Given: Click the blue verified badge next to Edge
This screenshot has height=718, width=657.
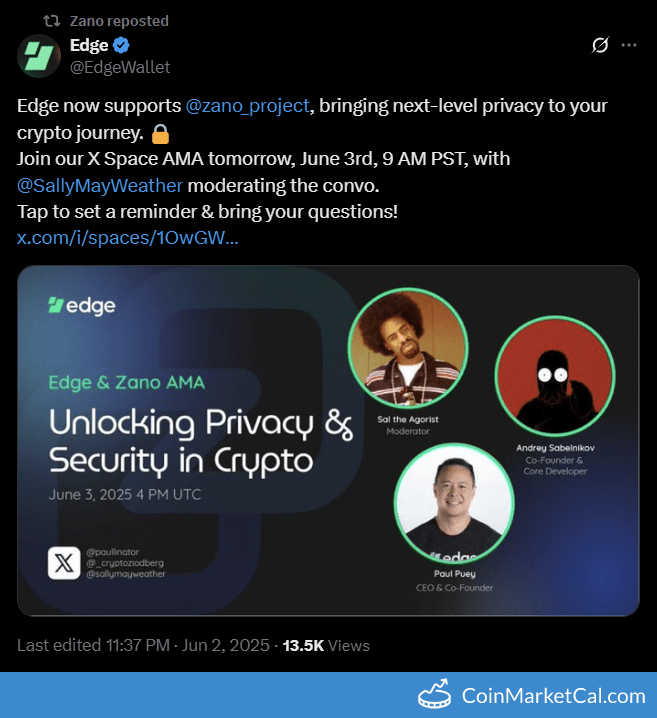Looking at the screenshot, I should pyautogui.click(x=122, y=46).
